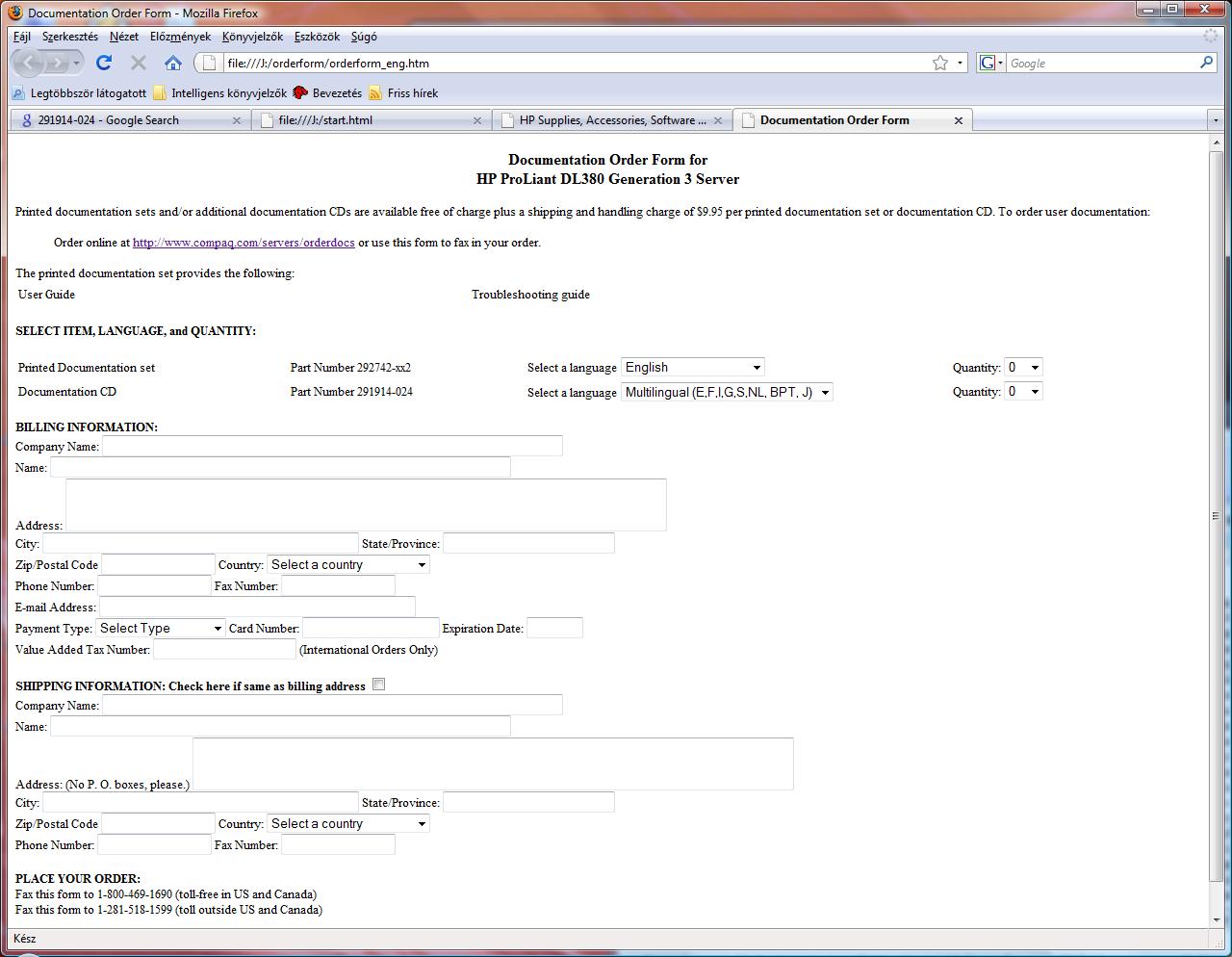Expand the Documentation CD quantity dropdown
This screenshot has height=957, width=1232.
pos(1023,391)
